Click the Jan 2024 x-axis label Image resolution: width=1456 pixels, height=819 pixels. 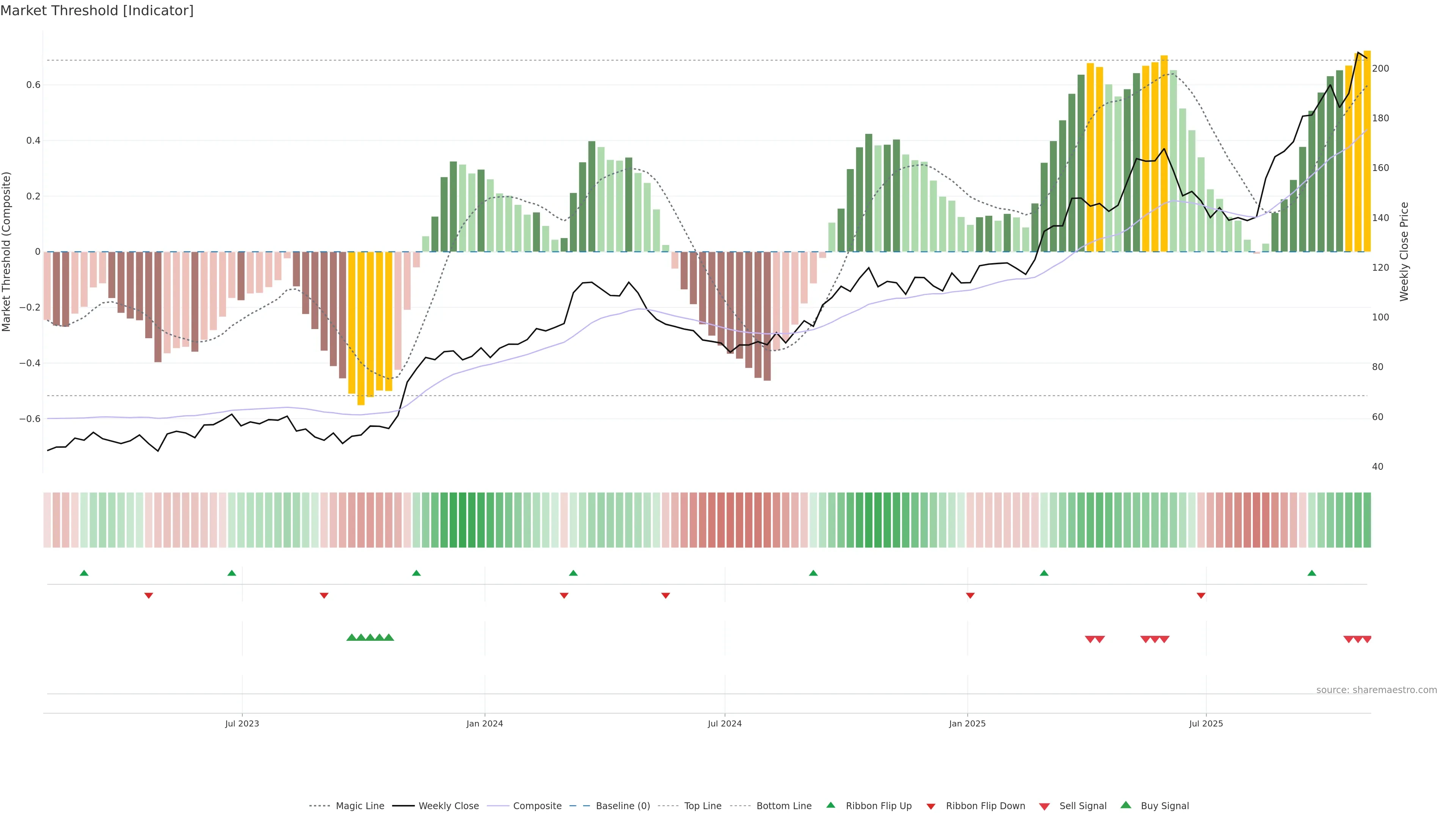coord(485,723)
